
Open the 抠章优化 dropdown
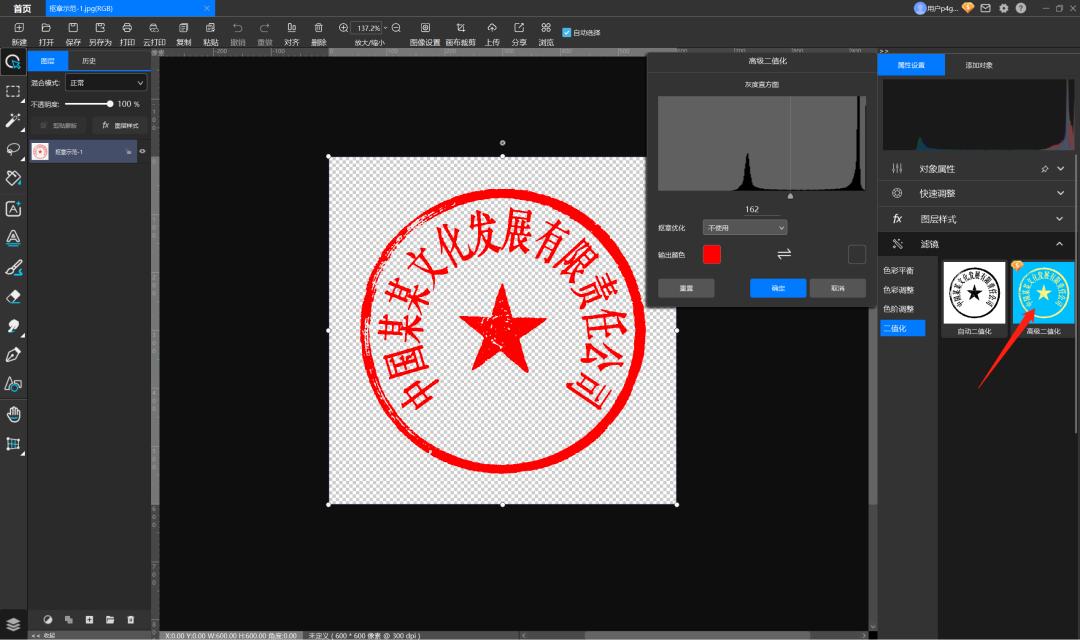(x=744, y=228)
